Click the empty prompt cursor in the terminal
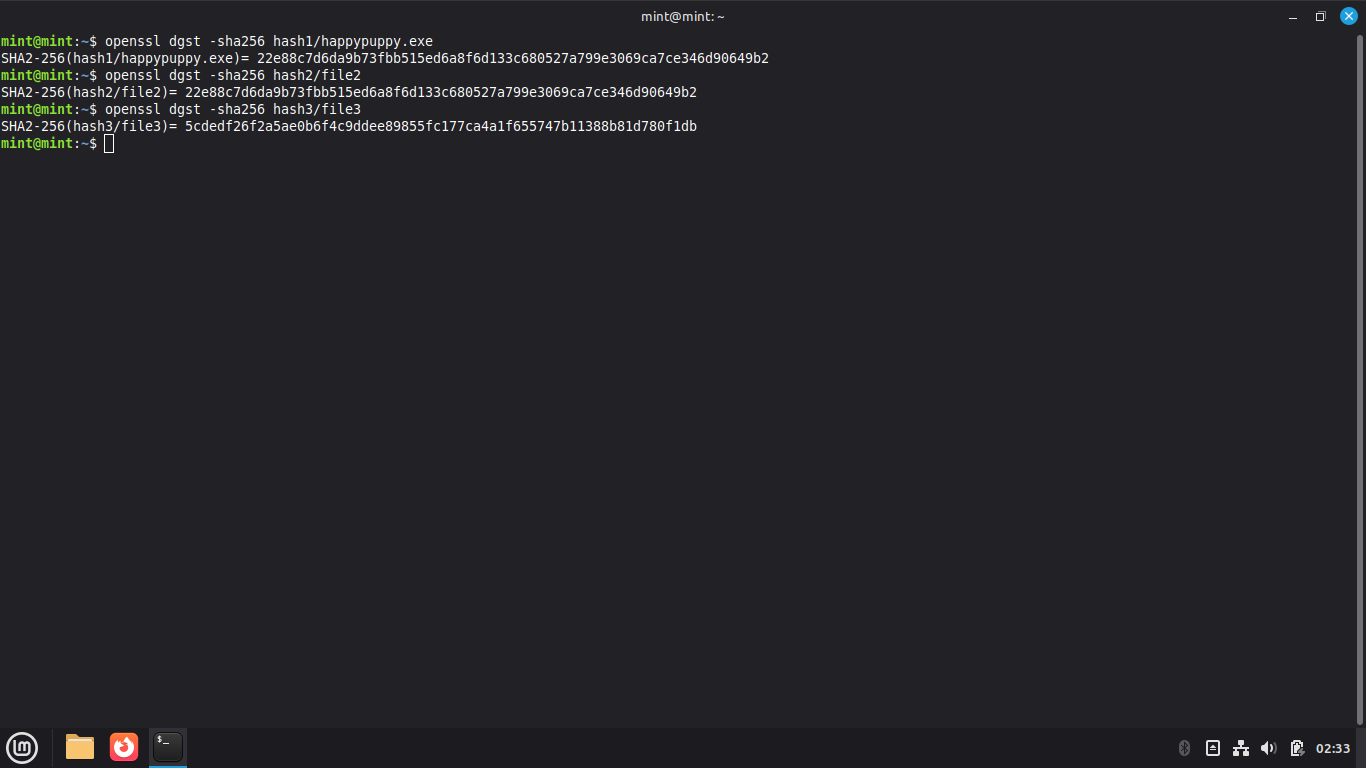1366x768 pixels. coord(109,144)
